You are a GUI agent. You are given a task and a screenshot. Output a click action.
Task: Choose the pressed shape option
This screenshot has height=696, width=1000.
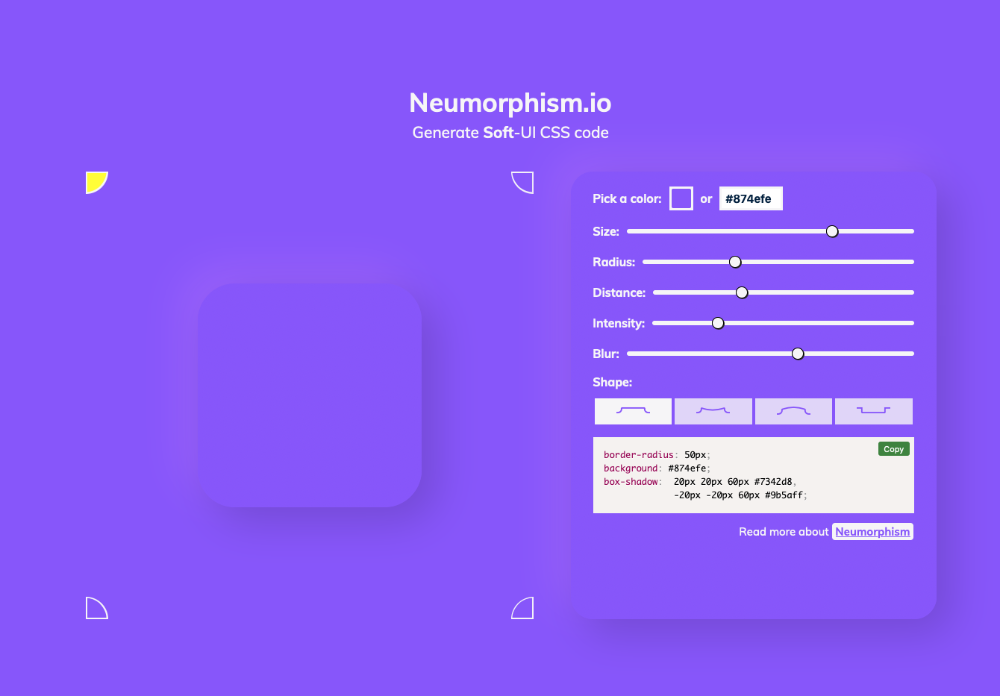click(874, 411)
